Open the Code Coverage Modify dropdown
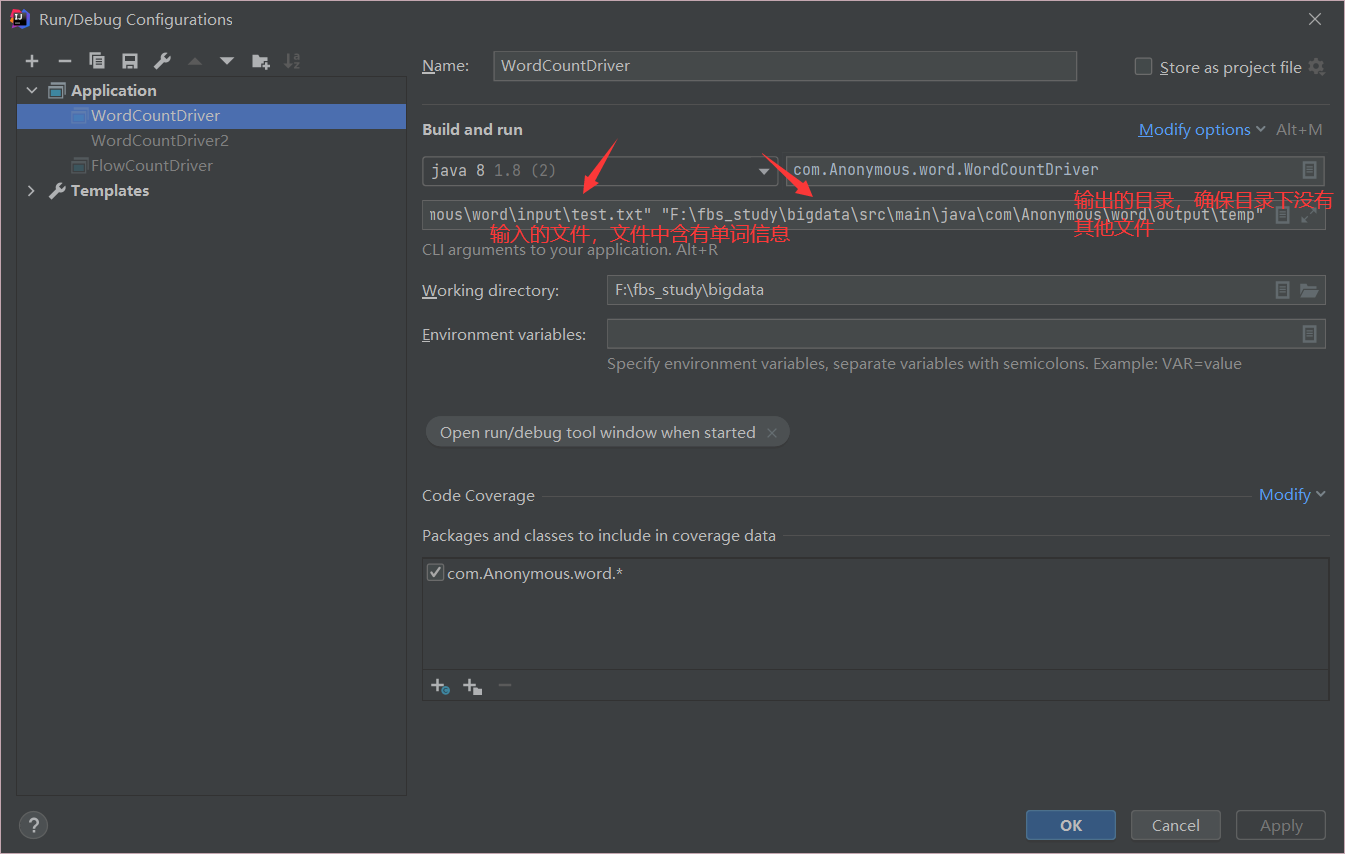Image resolution: width=1345 pixels, height=854 pixels. point(1292,494)
